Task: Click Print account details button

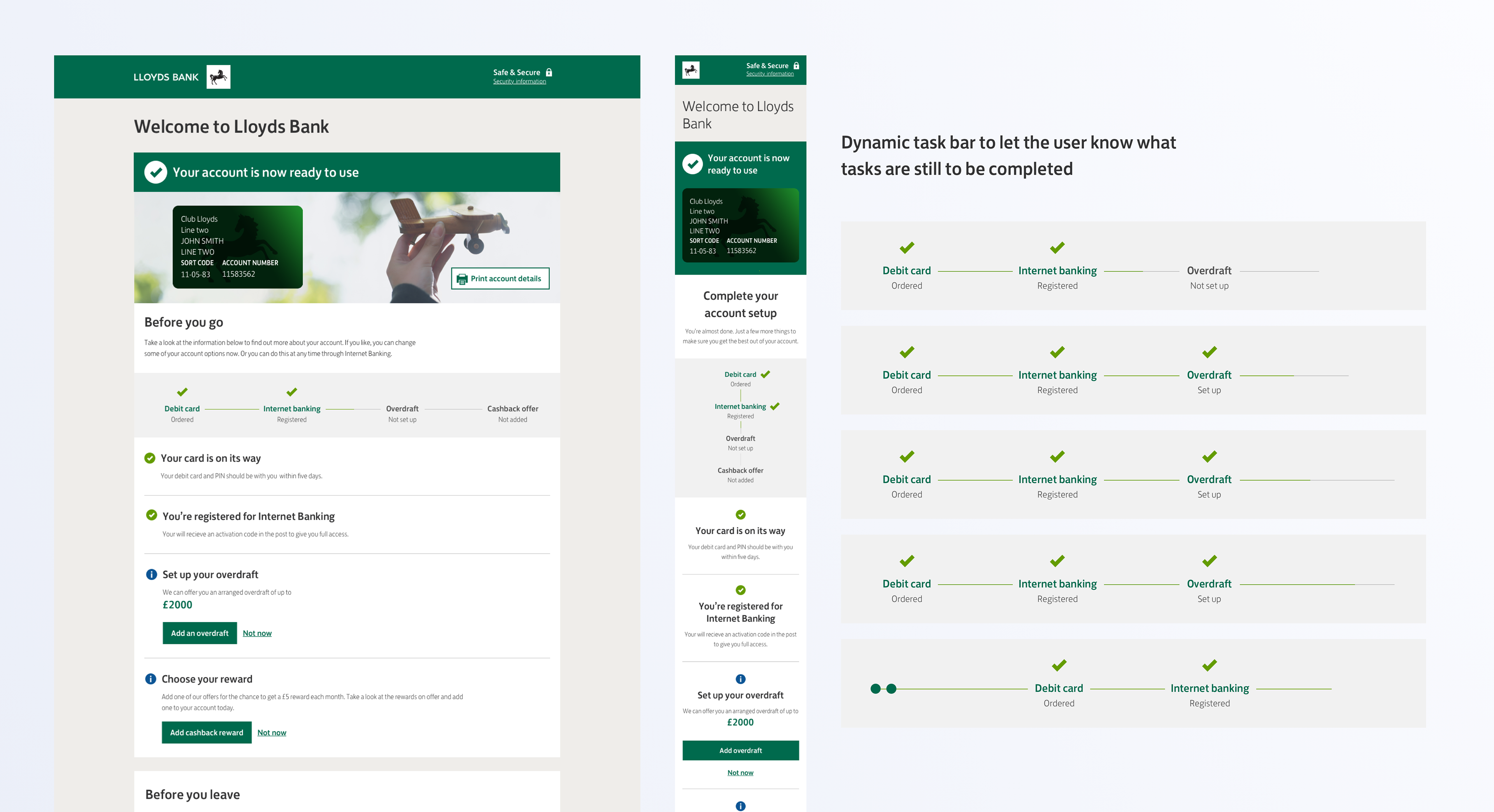Action: tap(500, 279)
